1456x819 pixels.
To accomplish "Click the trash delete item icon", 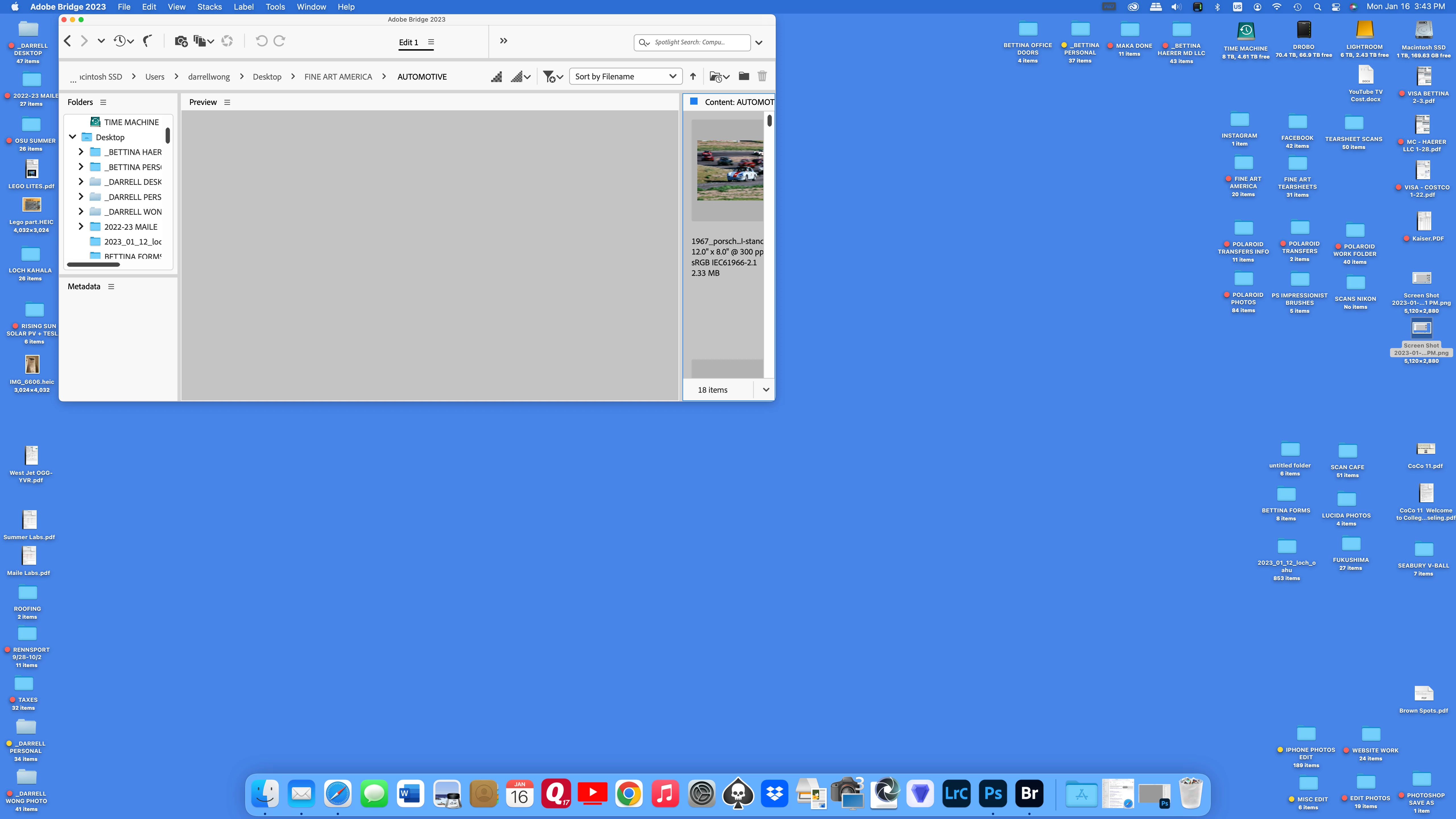I will [x=762, y=76].
